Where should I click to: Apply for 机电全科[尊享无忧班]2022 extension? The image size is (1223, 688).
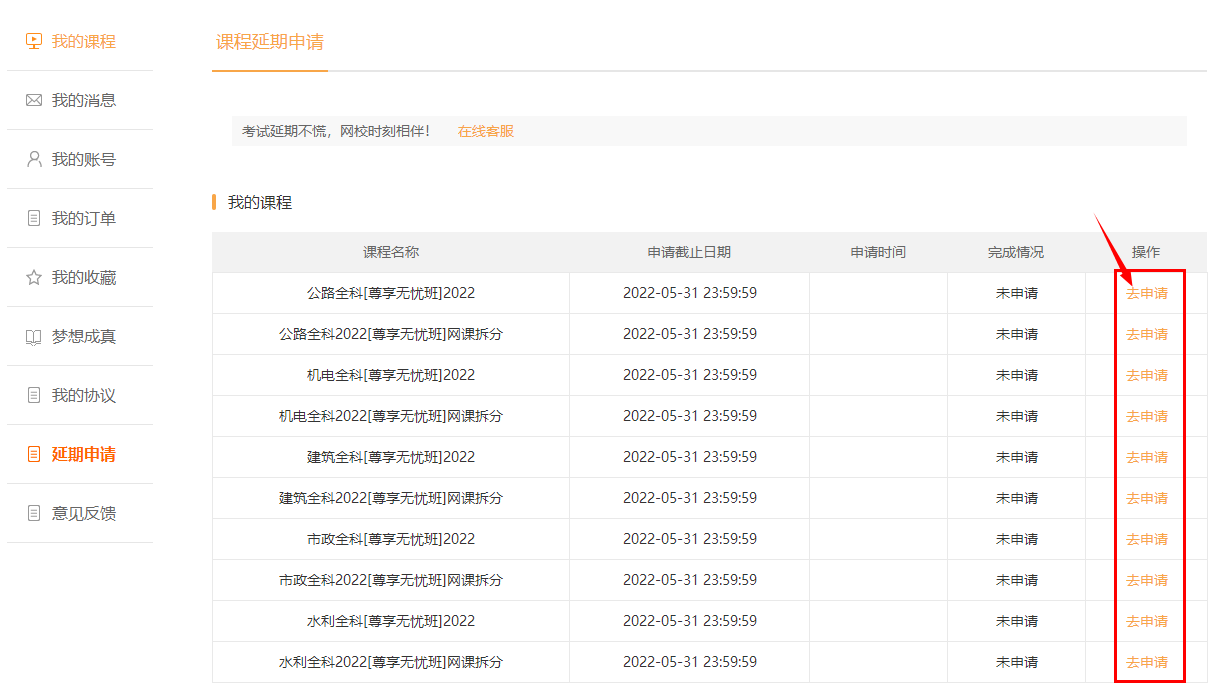1146,375
